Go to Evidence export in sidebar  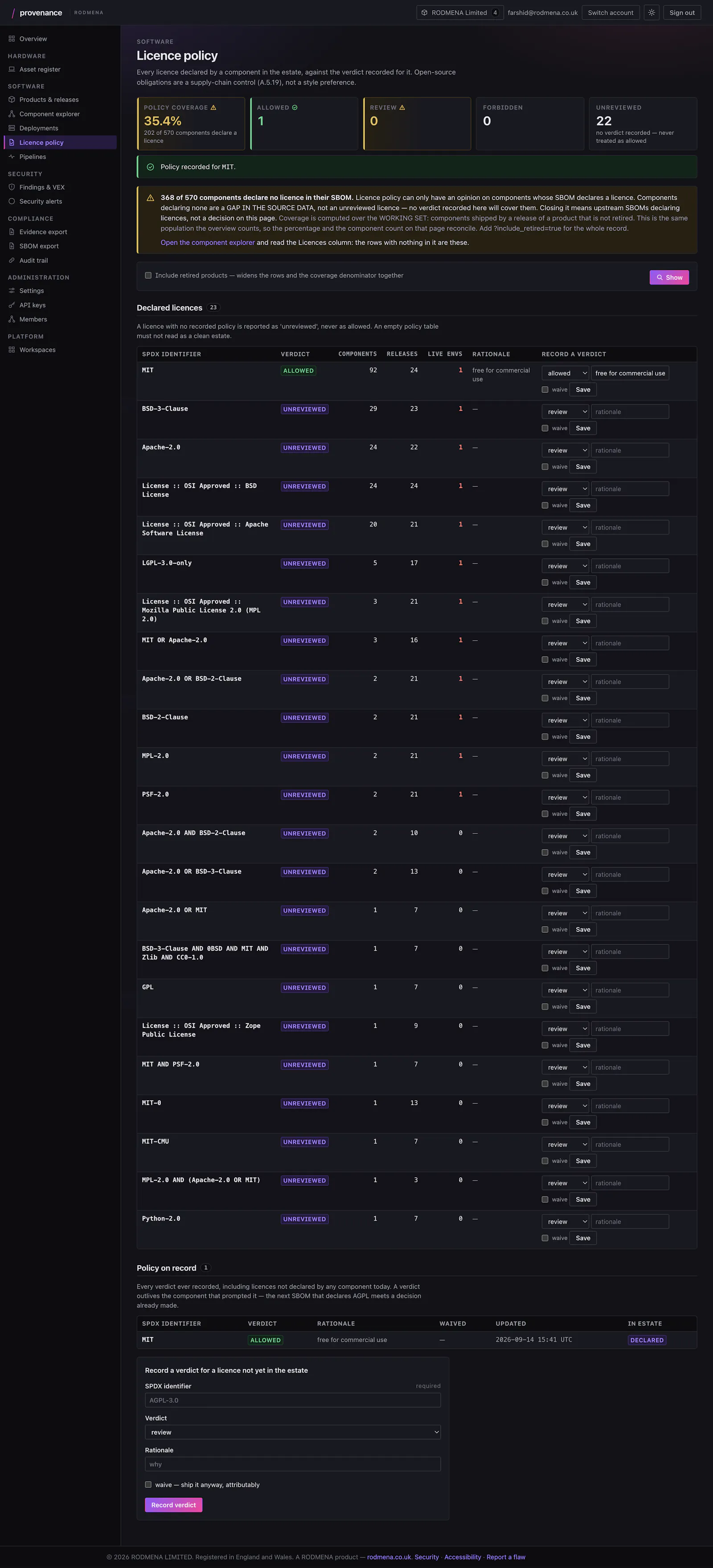coord(43,232)
